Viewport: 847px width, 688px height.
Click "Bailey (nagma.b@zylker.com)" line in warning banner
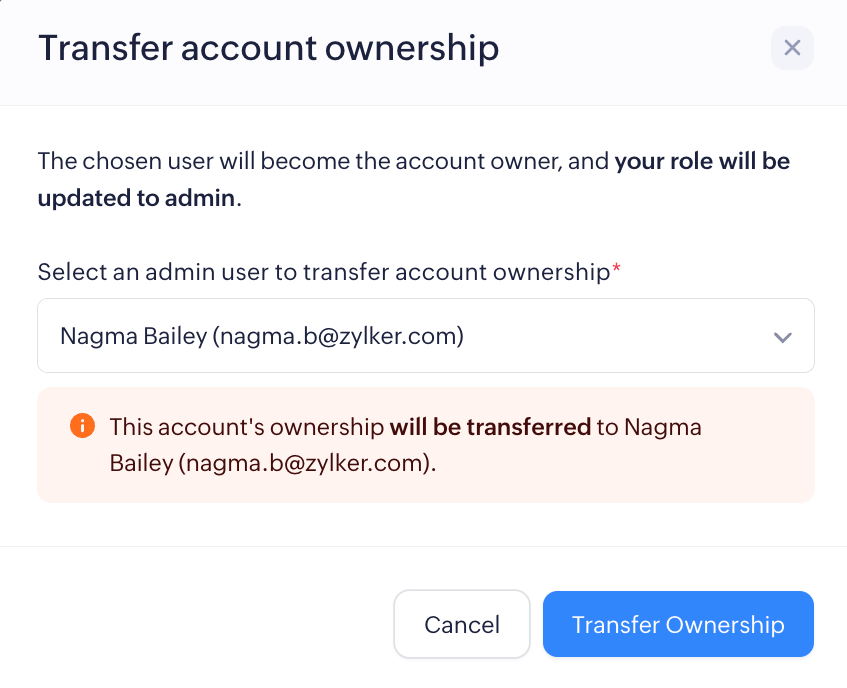click(x=272, y=464)
